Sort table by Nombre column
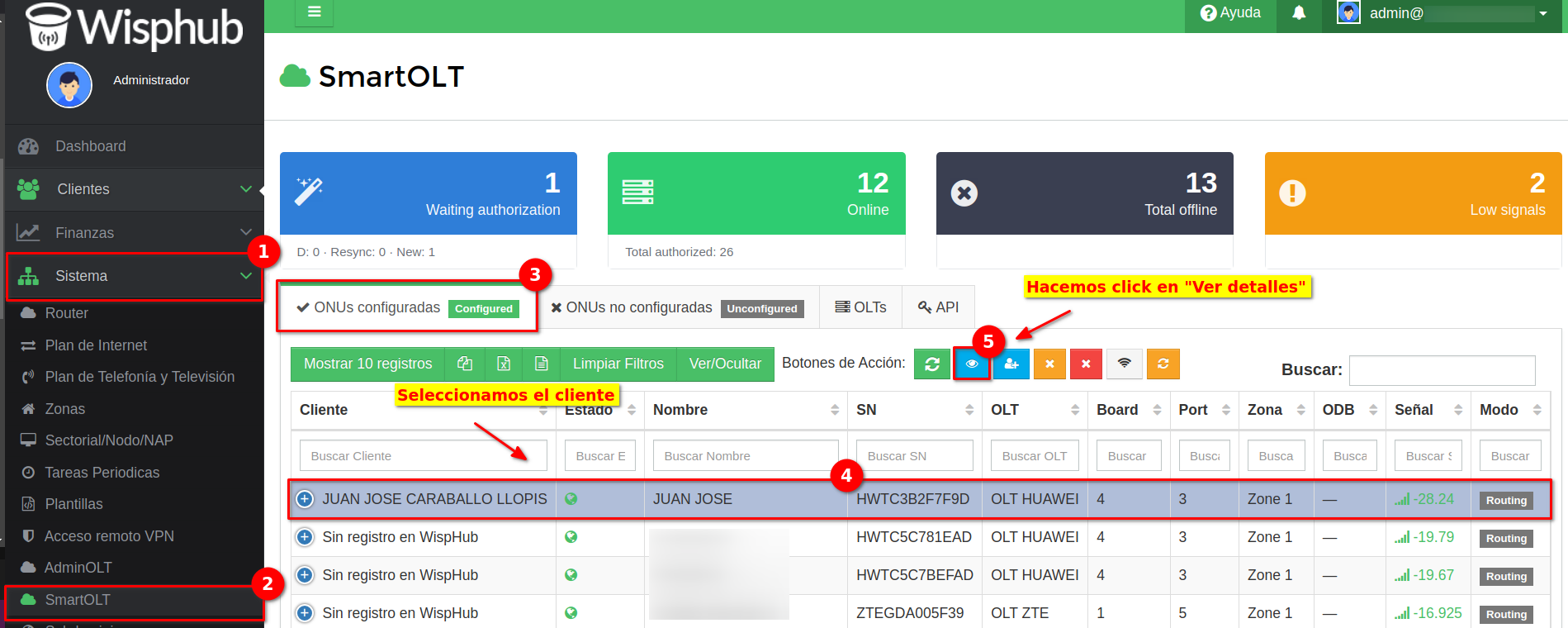Viewport: 1568px width, 628px height. point(746,410)
